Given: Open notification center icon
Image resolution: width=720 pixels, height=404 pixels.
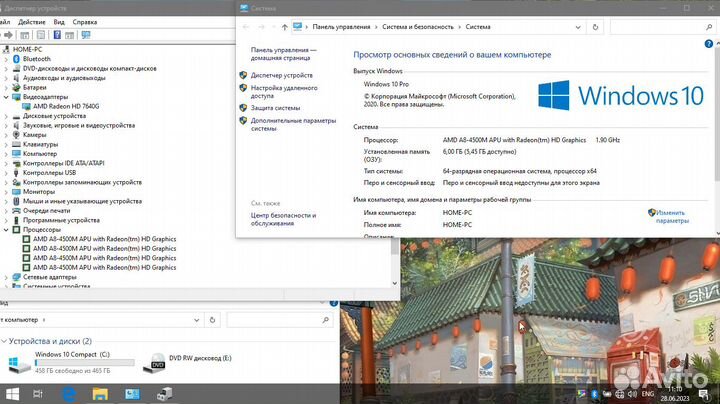Looking at the screenshot, I should point(703,394).
